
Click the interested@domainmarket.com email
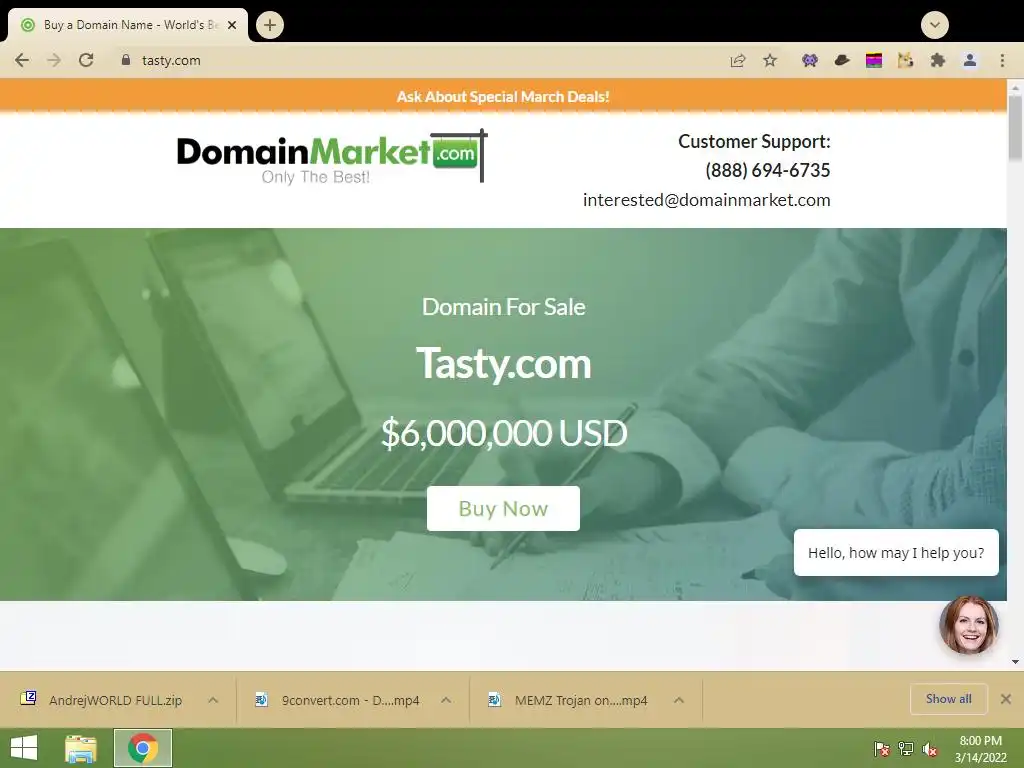click(707, 200)
